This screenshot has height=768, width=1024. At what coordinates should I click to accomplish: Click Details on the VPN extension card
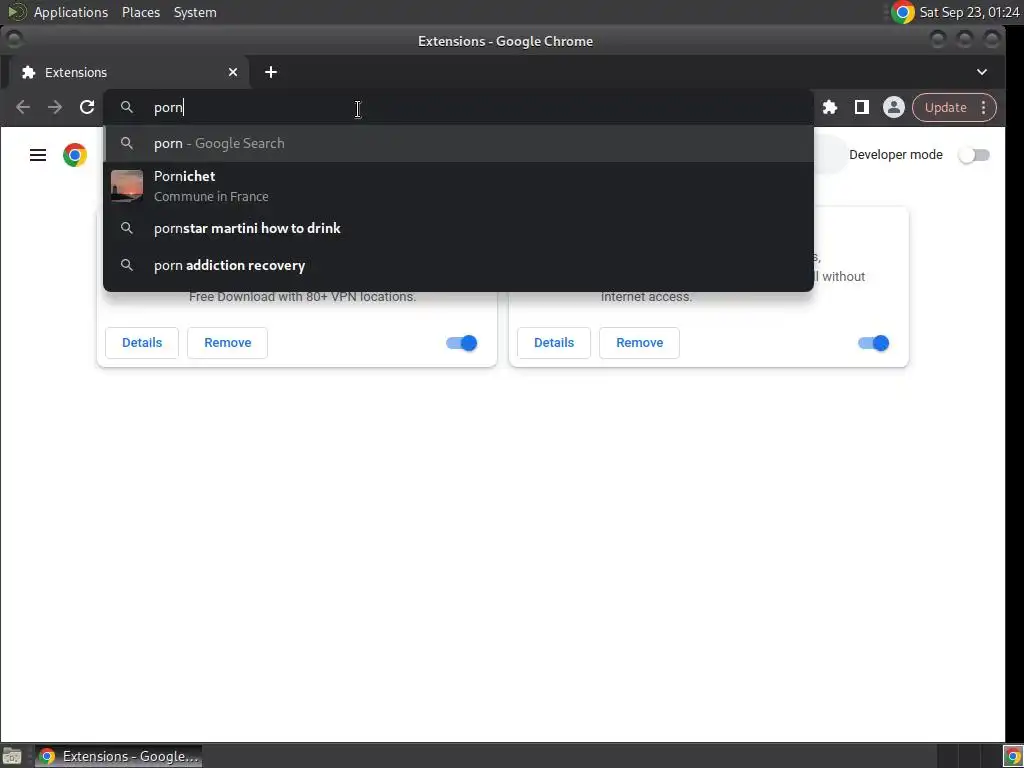click(x=142, y=343)
